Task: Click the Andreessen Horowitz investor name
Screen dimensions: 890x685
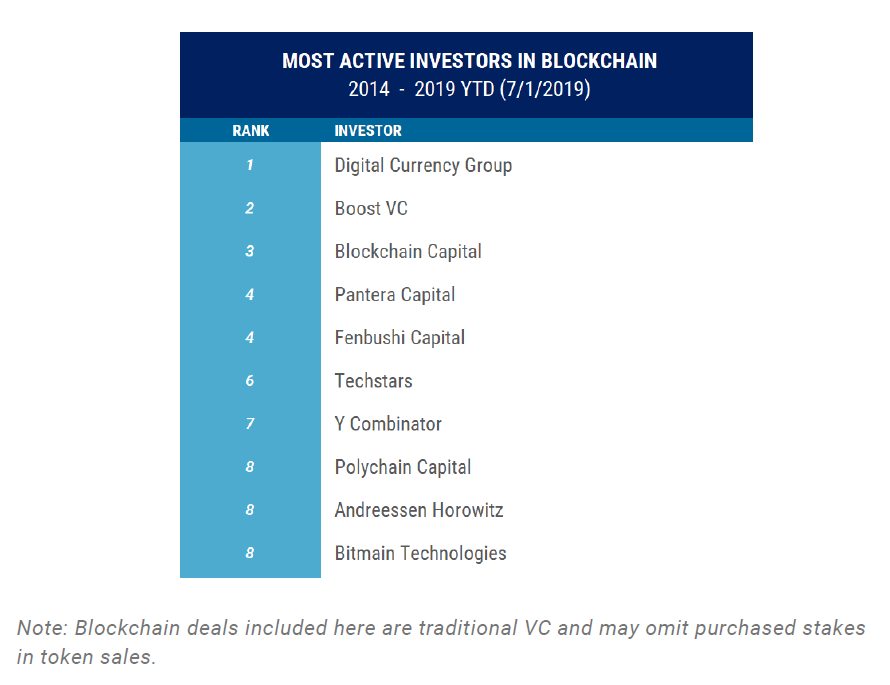Action: point(419,509)
